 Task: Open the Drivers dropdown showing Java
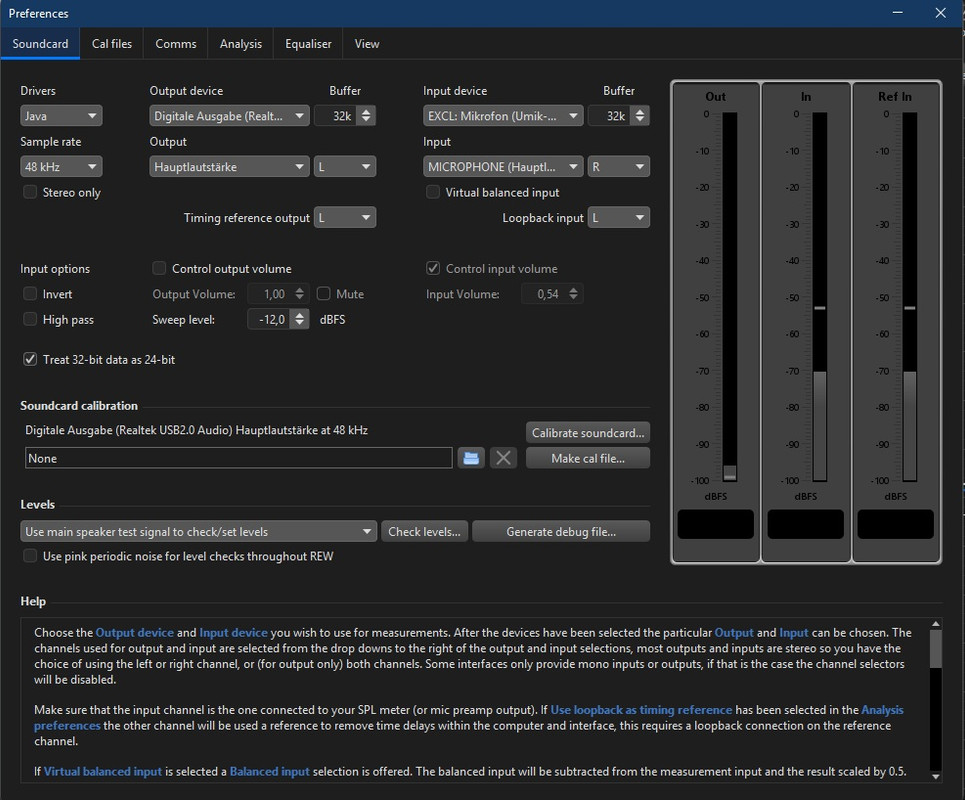61,116
